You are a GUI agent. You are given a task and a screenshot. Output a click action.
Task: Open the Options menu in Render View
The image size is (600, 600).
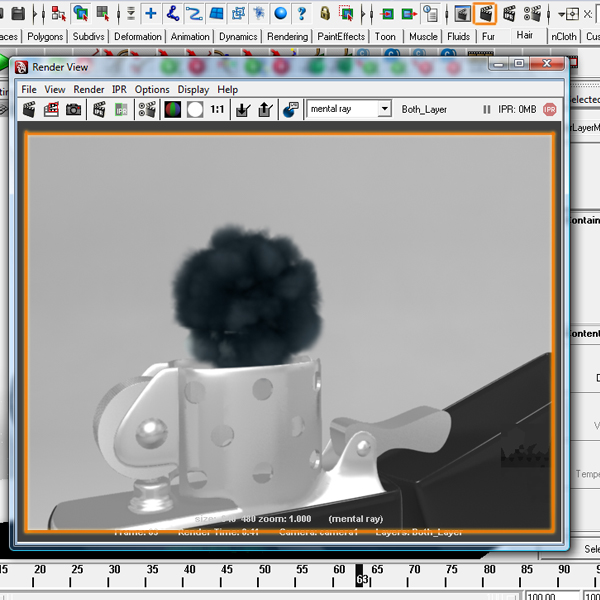152,90
